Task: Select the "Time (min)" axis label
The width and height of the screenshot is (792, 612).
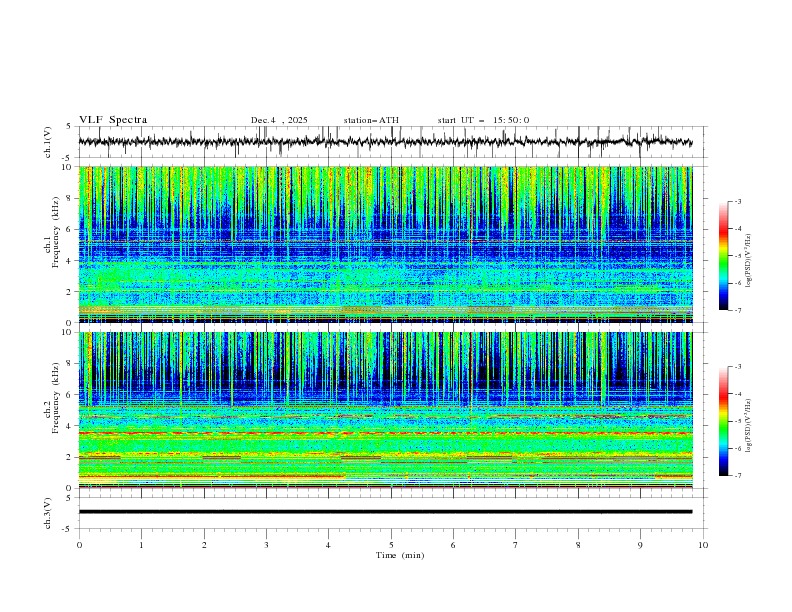Action: click(x=400, y=555)
